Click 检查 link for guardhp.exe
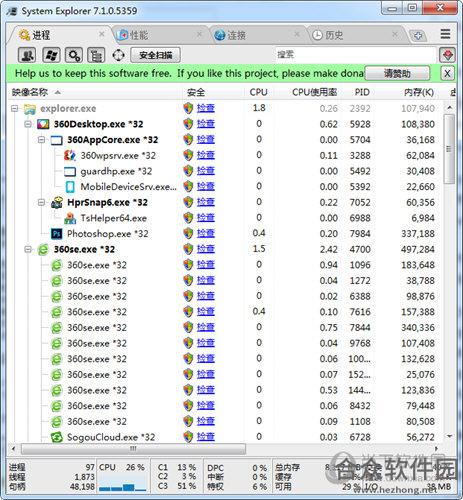 click(x=206, y=171)
